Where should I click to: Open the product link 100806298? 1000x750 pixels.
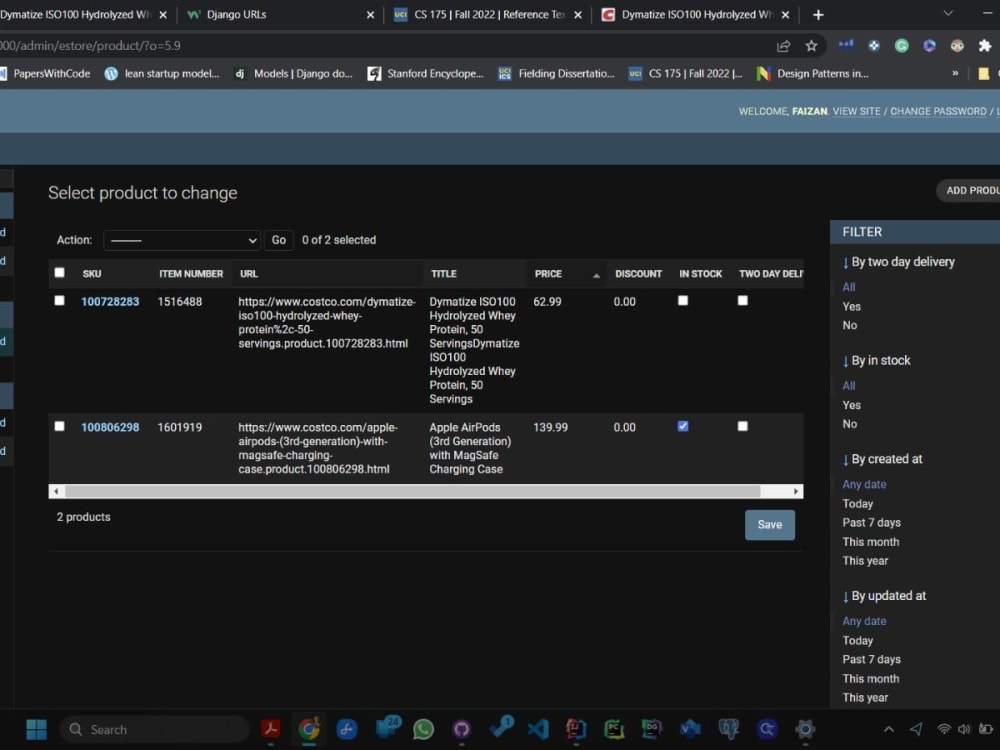pyautogui.click(x=110, y=426)
